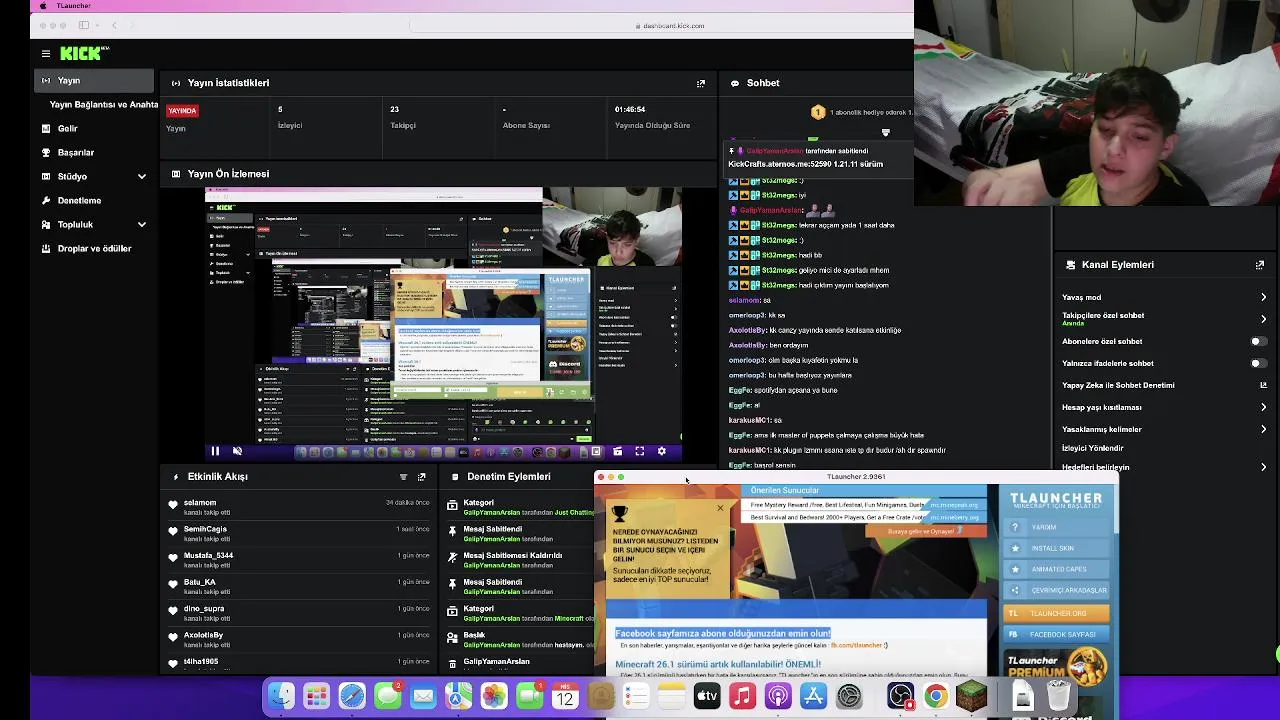Click INSTALL SKIN in TLauncher
The width and height of the screenshot is (1280, 720).
click(1058, 548)
